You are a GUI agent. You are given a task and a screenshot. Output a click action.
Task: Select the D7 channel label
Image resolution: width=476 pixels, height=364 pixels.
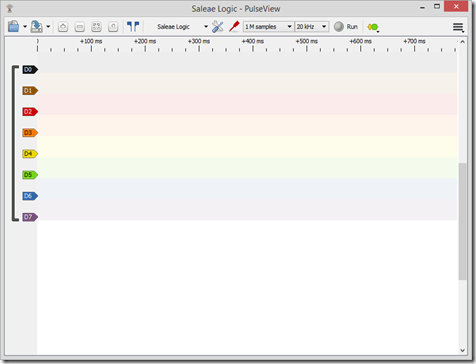(x=30, y=217)
